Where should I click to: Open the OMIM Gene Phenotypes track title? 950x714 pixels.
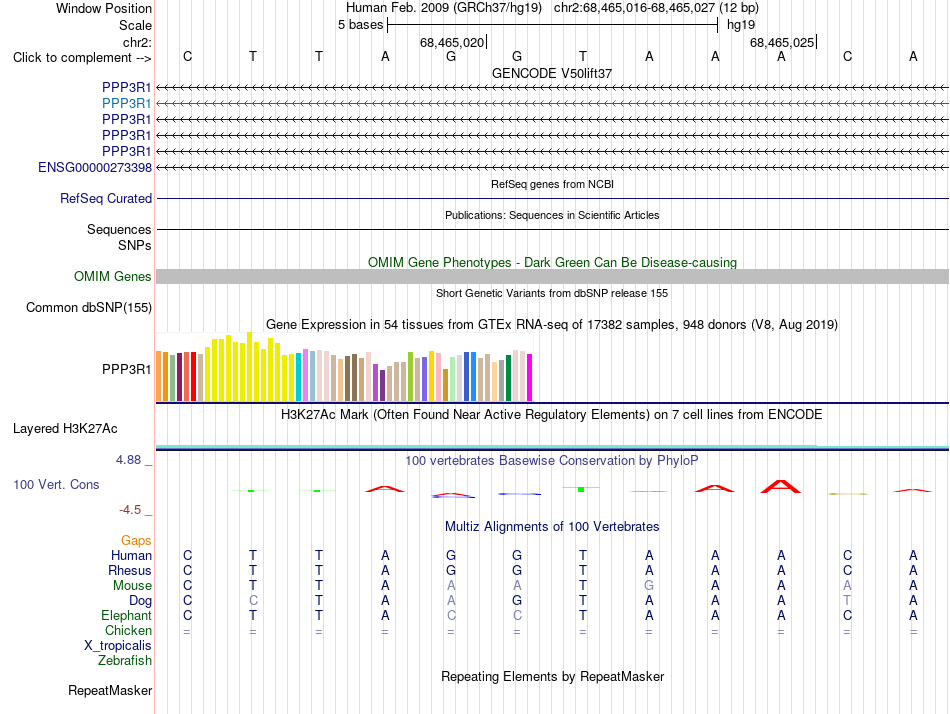click(552, 262)
